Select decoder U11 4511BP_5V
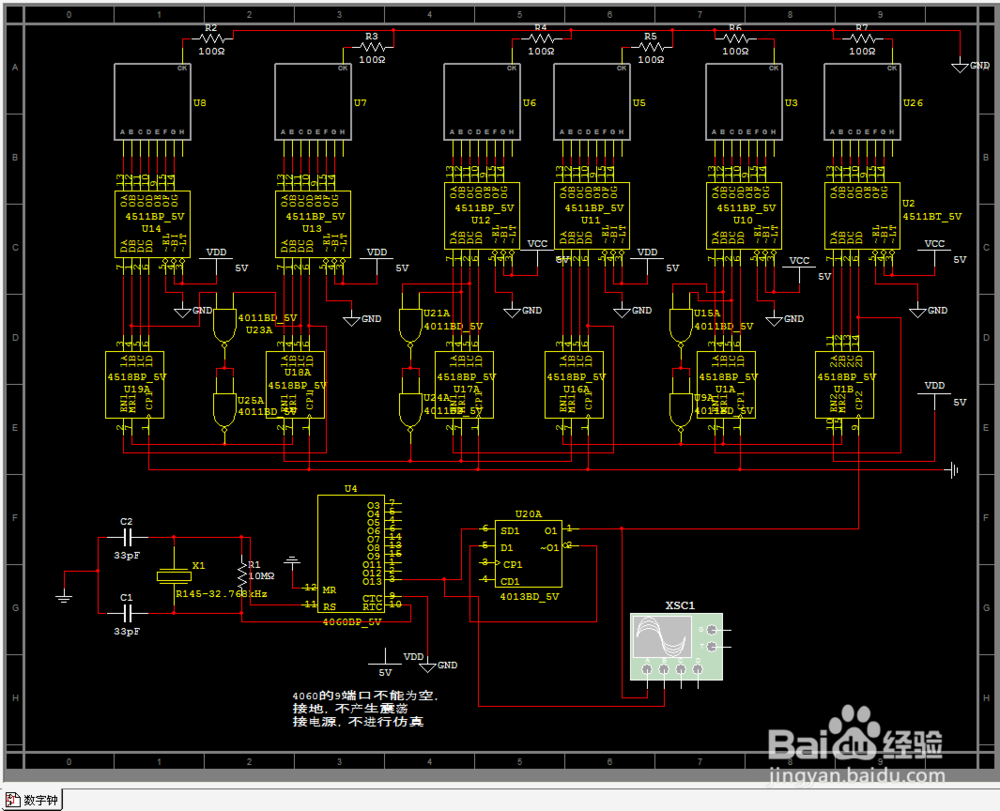 tap(592, 216)
